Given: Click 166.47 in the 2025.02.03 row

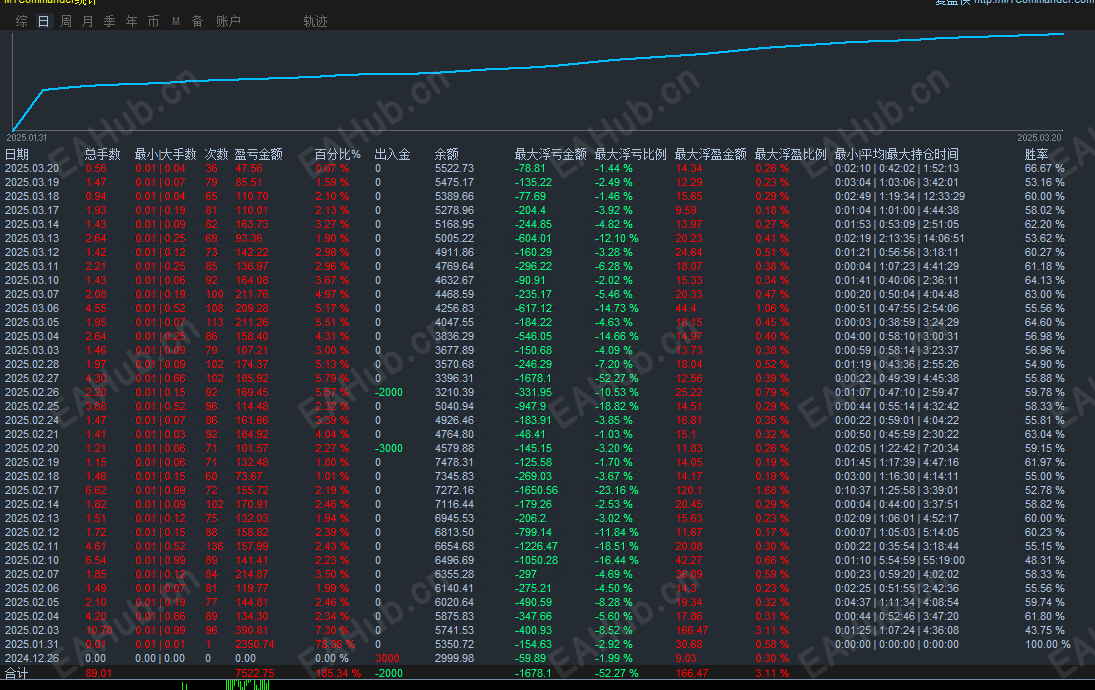Looking at the screenshot, I should (x=691, y=630).
